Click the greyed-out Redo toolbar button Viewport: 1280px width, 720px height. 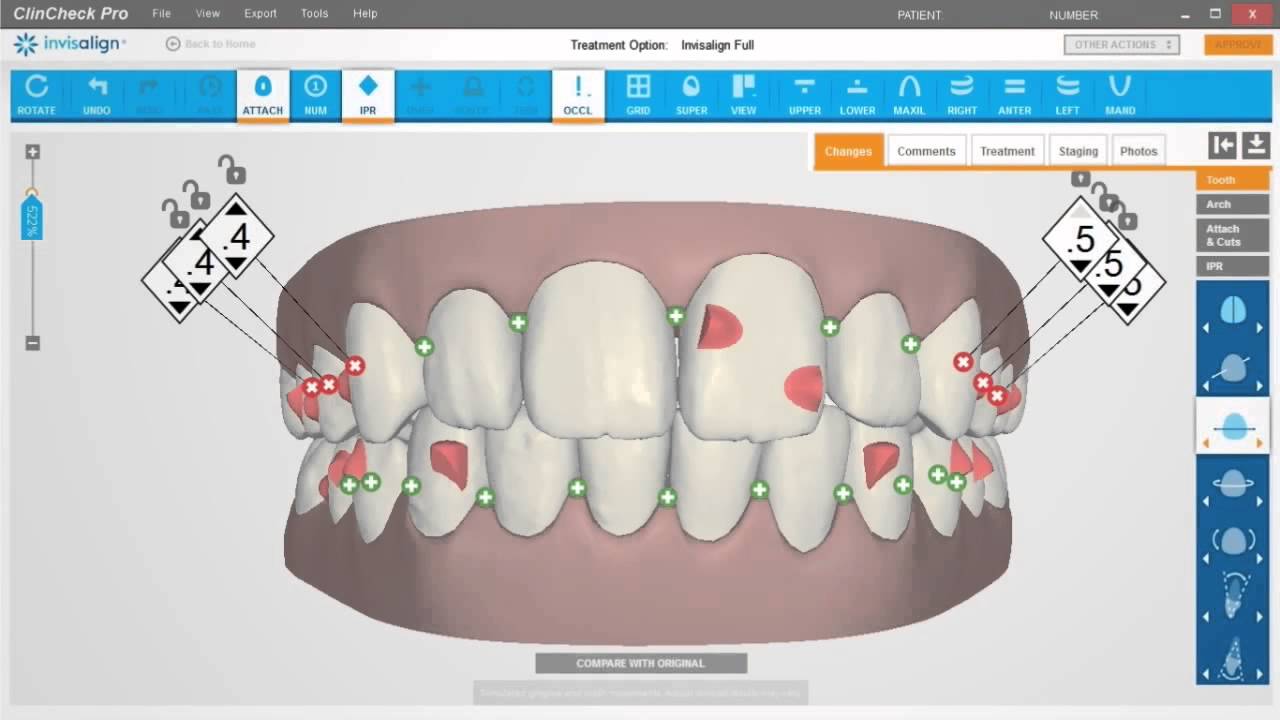tap(149, 96)
